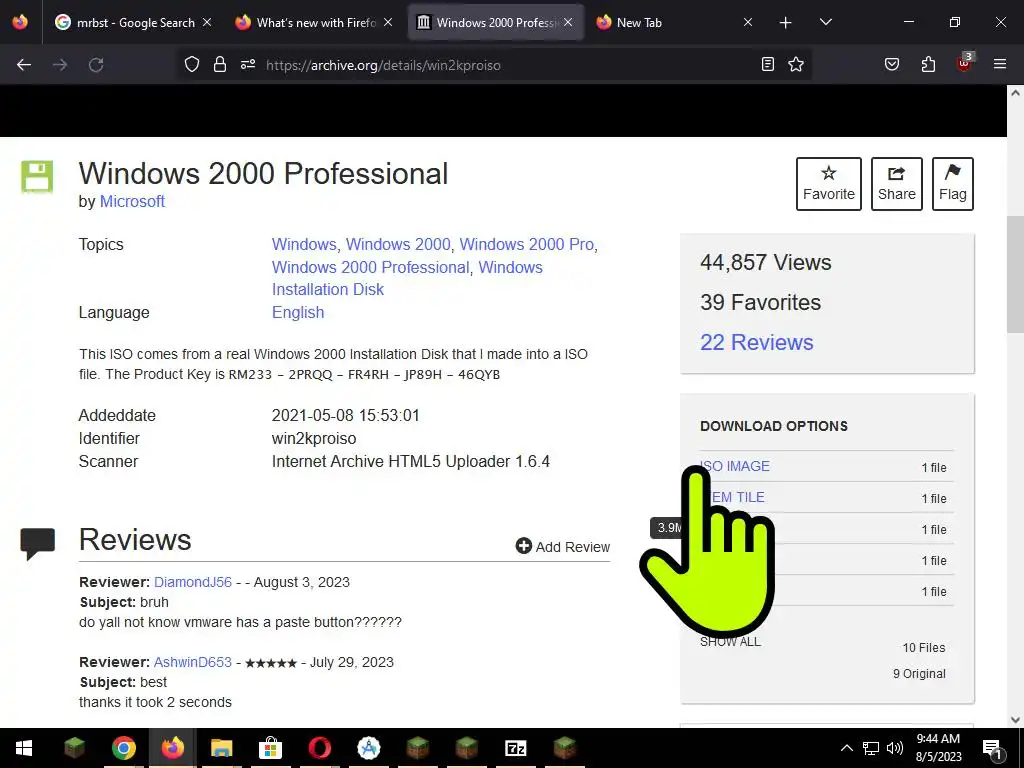Viewport: 1024px width, 768px height.
Task: Click the Share button
Action: [x=897, y=184]
